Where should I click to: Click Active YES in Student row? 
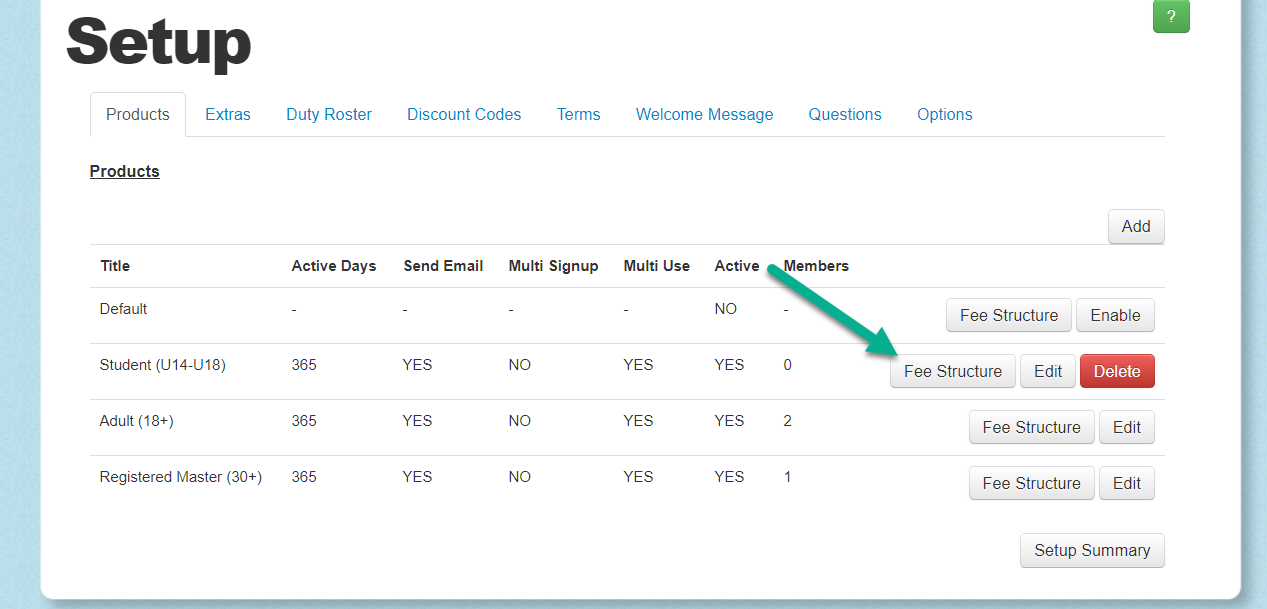(x=730, y=365)
